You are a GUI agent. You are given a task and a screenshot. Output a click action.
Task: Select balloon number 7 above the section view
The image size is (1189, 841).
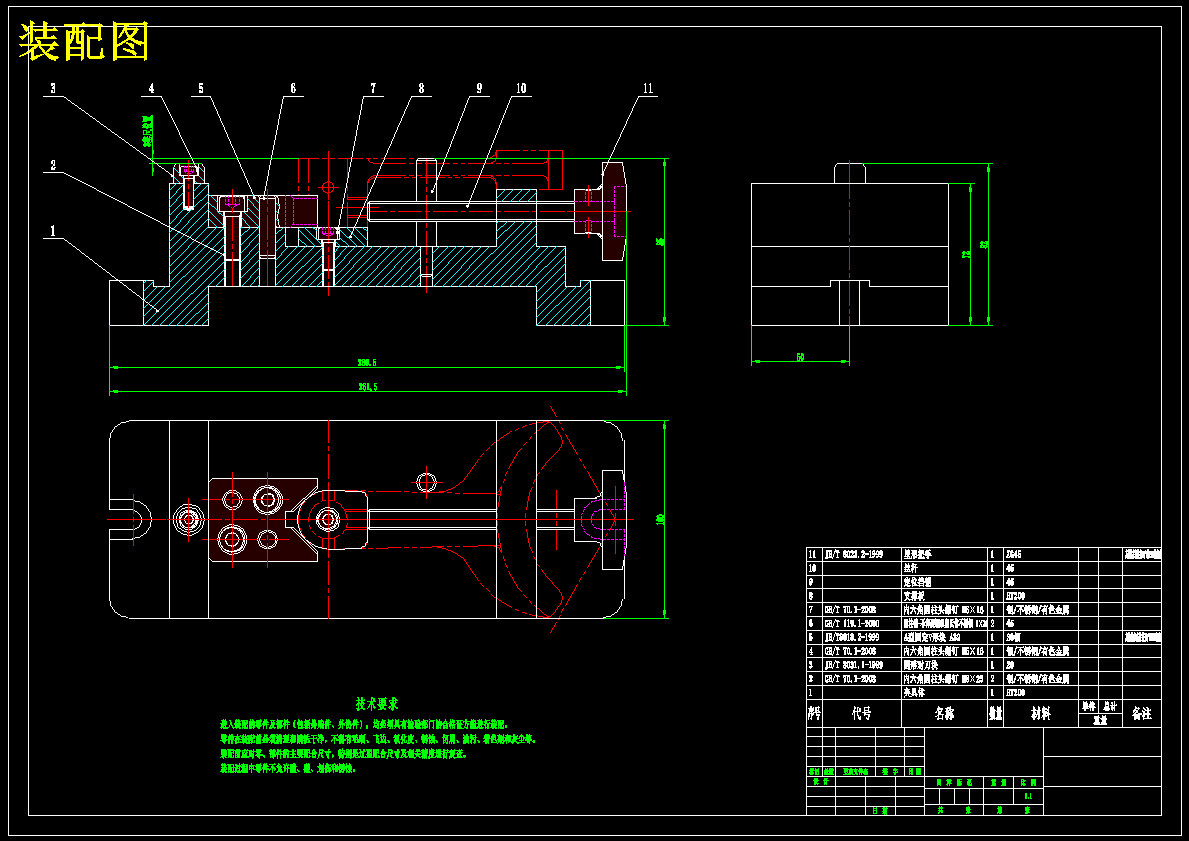[373, 88]
